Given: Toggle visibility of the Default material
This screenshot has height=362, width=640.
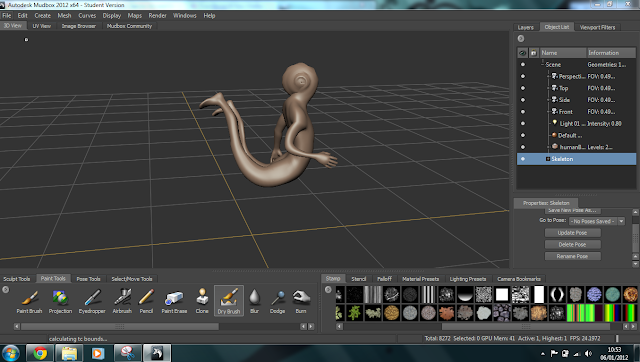Looking at the screenshot, I should 523,135.
